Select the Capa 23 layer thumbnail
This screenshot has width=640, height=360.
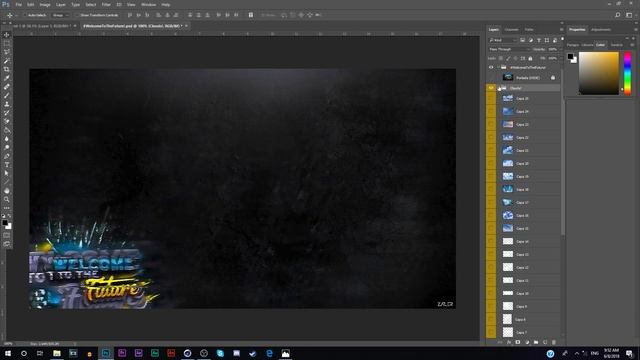[508, 124]
